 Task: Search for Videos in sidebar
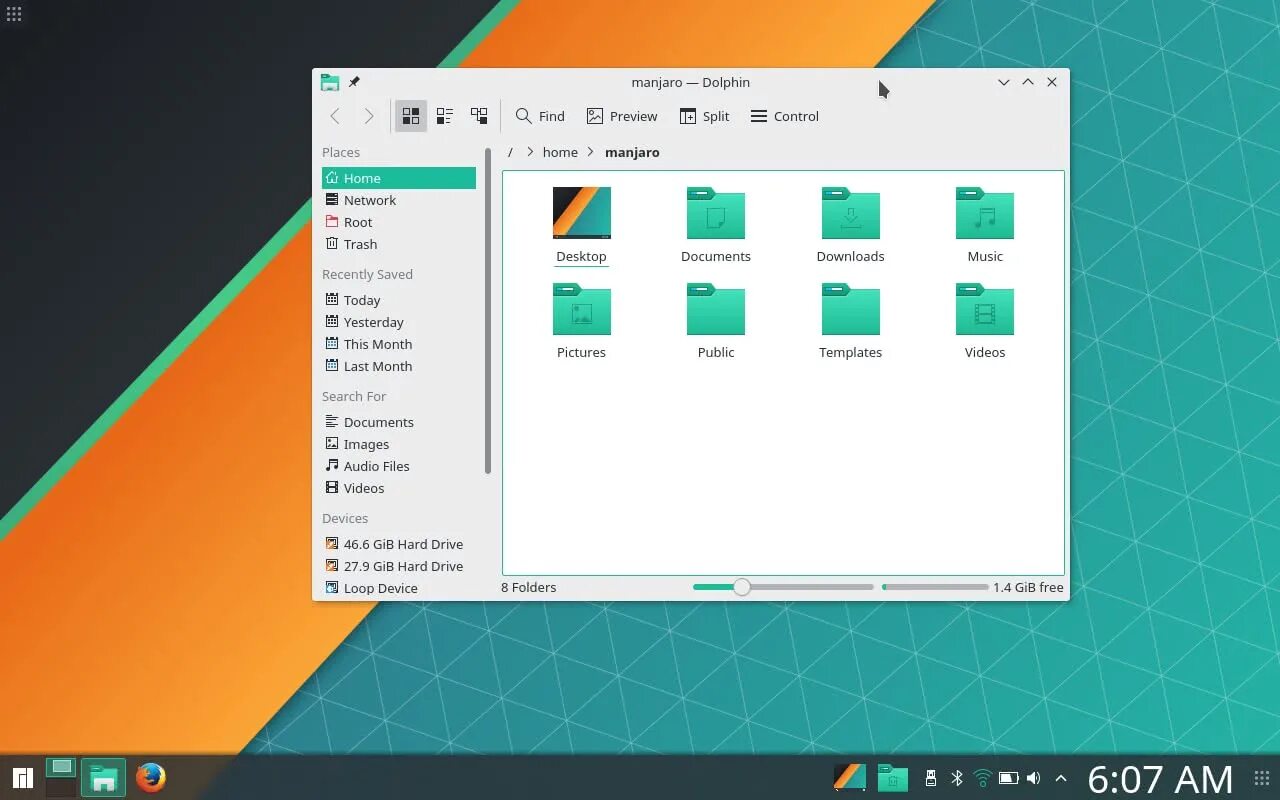point(399,488)
